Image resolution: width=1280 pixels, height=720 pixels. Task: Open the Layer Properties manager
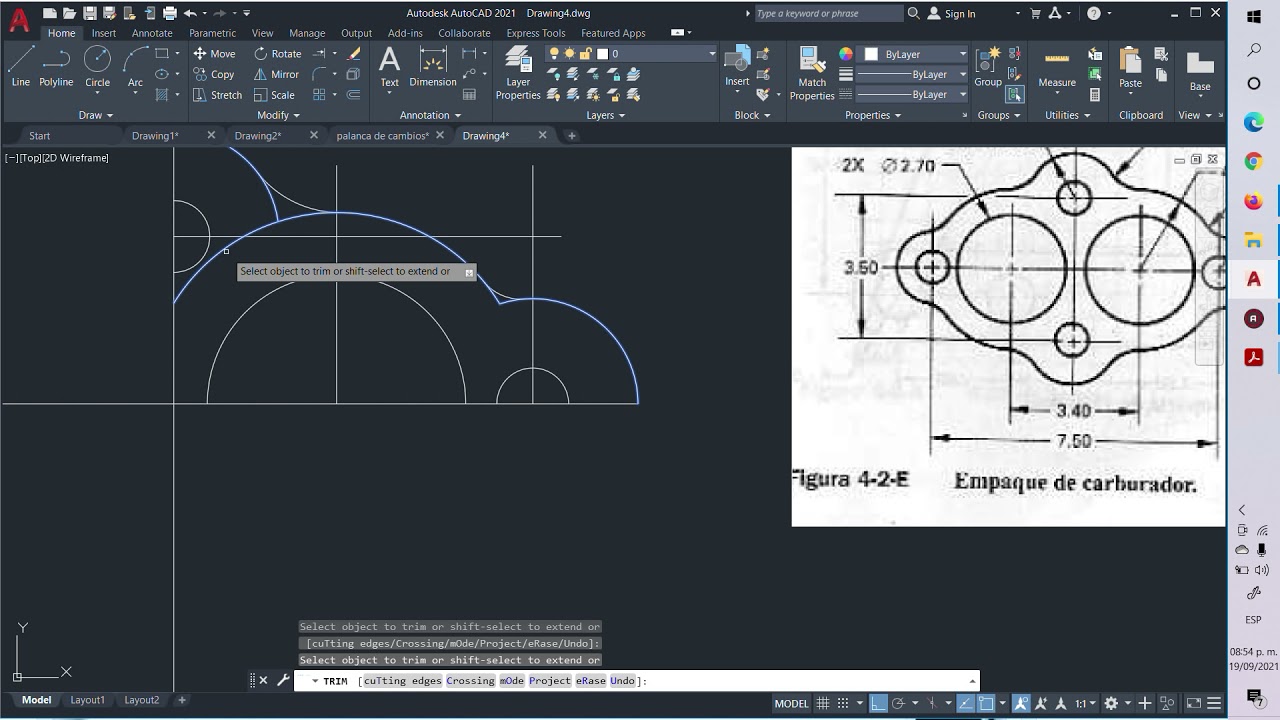pos(518,73)
